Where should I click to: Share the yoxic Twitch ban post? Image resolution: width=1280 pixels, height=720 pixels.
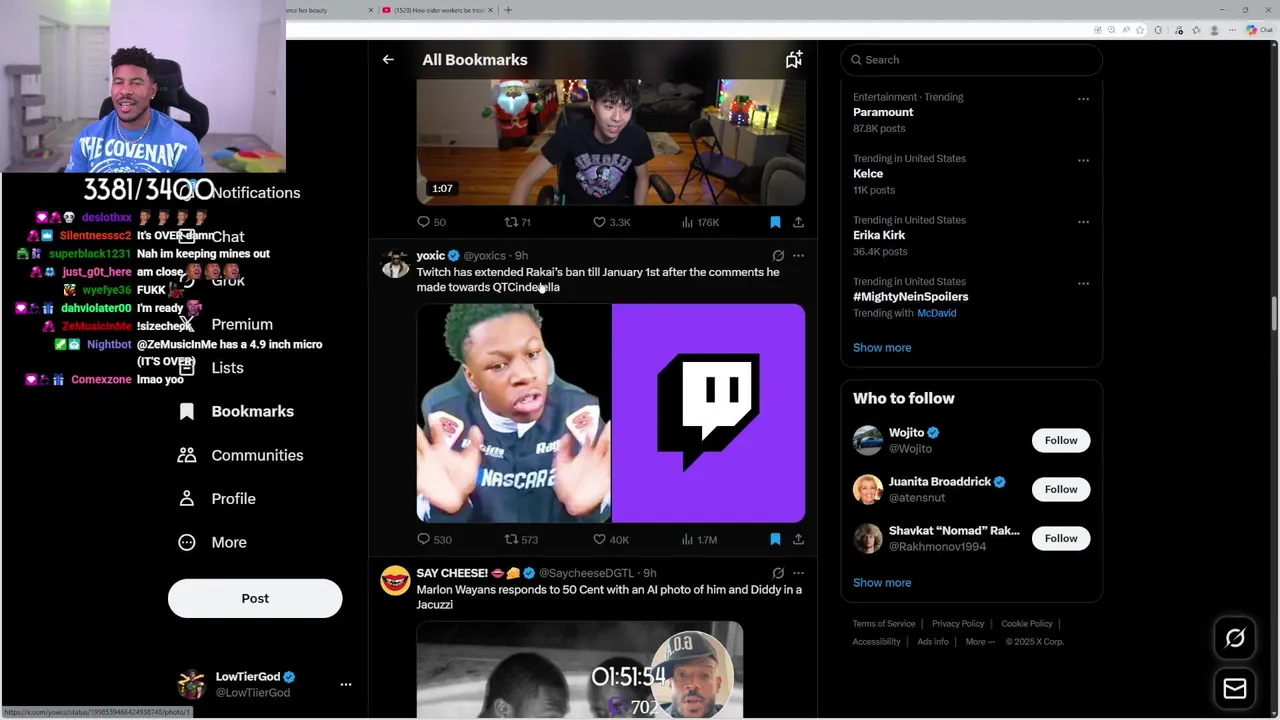(798, 539)
